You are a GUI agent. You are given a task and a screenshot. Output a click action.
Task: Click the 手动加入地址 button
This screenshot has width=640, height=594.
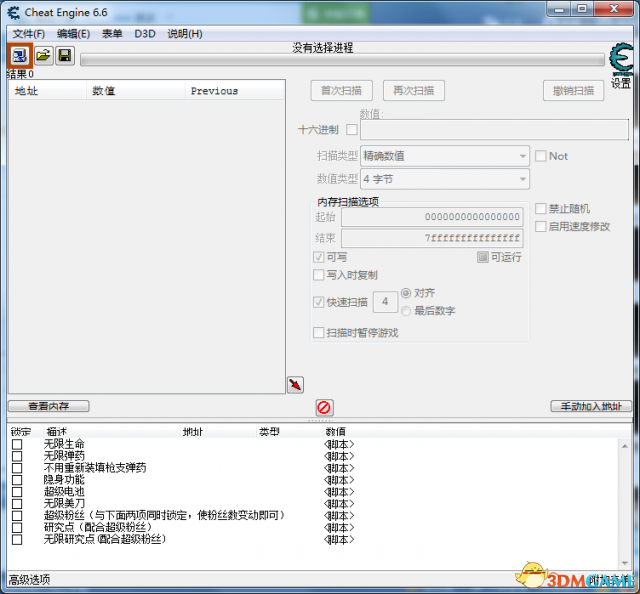point(591,406)
